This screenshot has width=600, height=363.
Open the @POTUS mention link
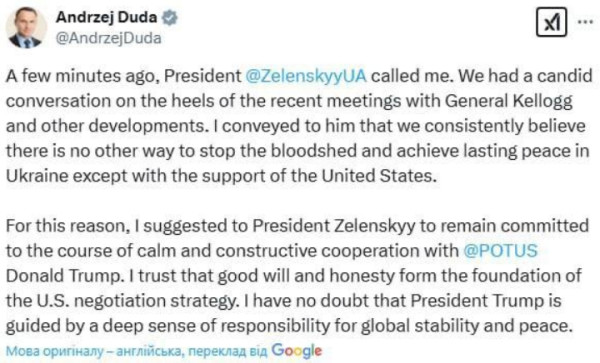[501, 251]
